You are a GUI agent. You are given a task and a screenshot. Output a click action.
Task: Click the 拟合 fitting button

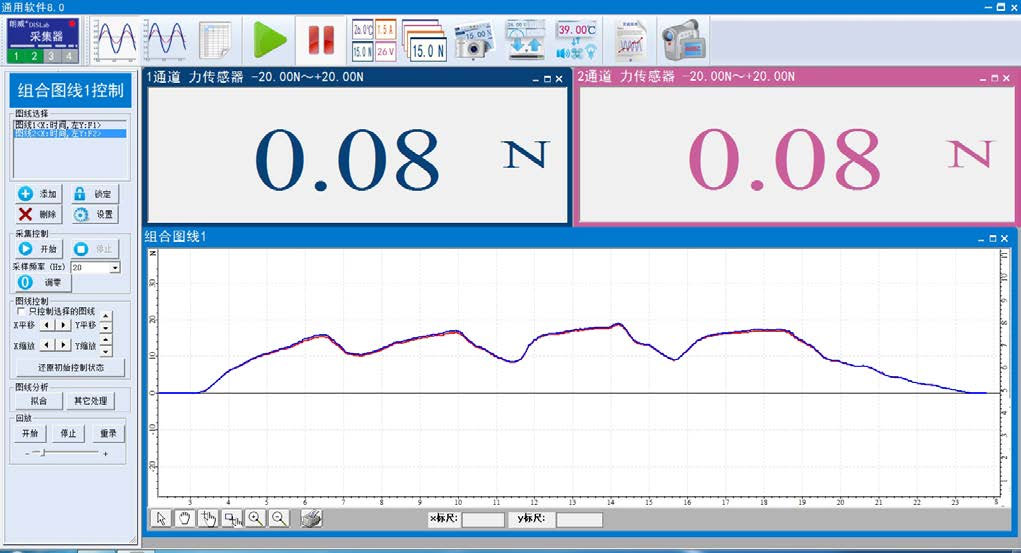[x=38, y=401]
